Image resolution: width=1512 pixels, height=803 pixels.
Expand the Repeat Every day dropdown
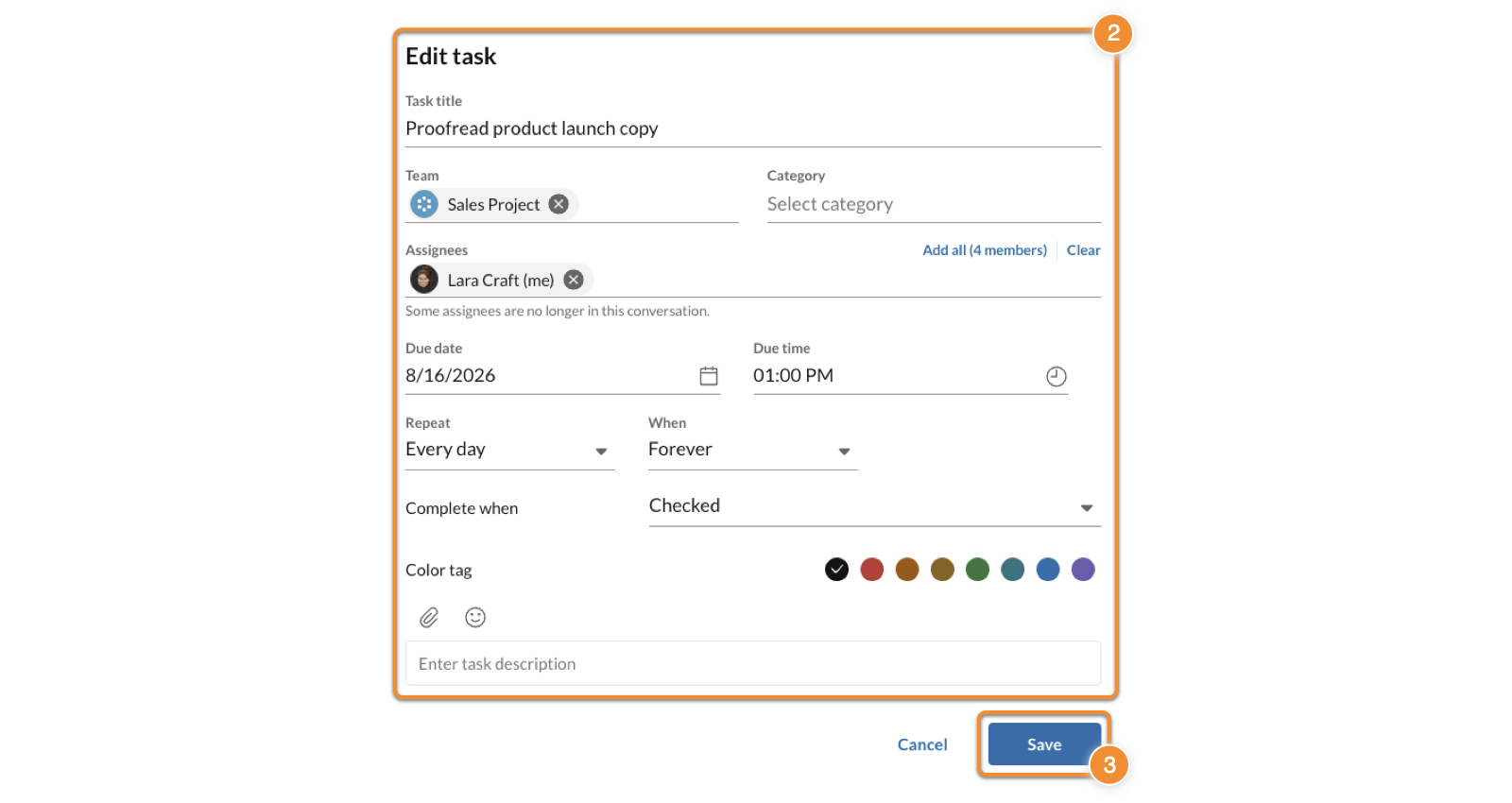point(601,452)
